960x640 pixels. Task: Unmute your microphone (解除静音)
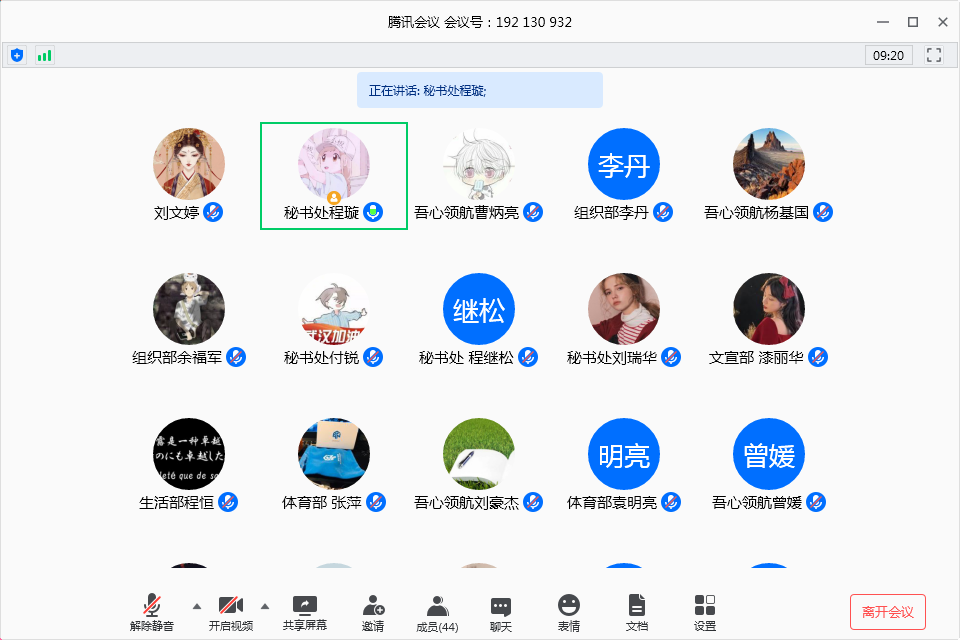pyautogui.click(x=152, y=612)
